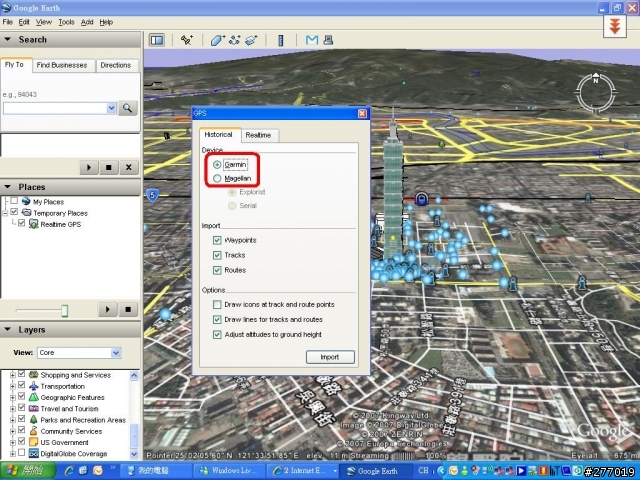Add an image overlay from the toolbar
Screen dimensions: 640x480
[x=251, y=40]
